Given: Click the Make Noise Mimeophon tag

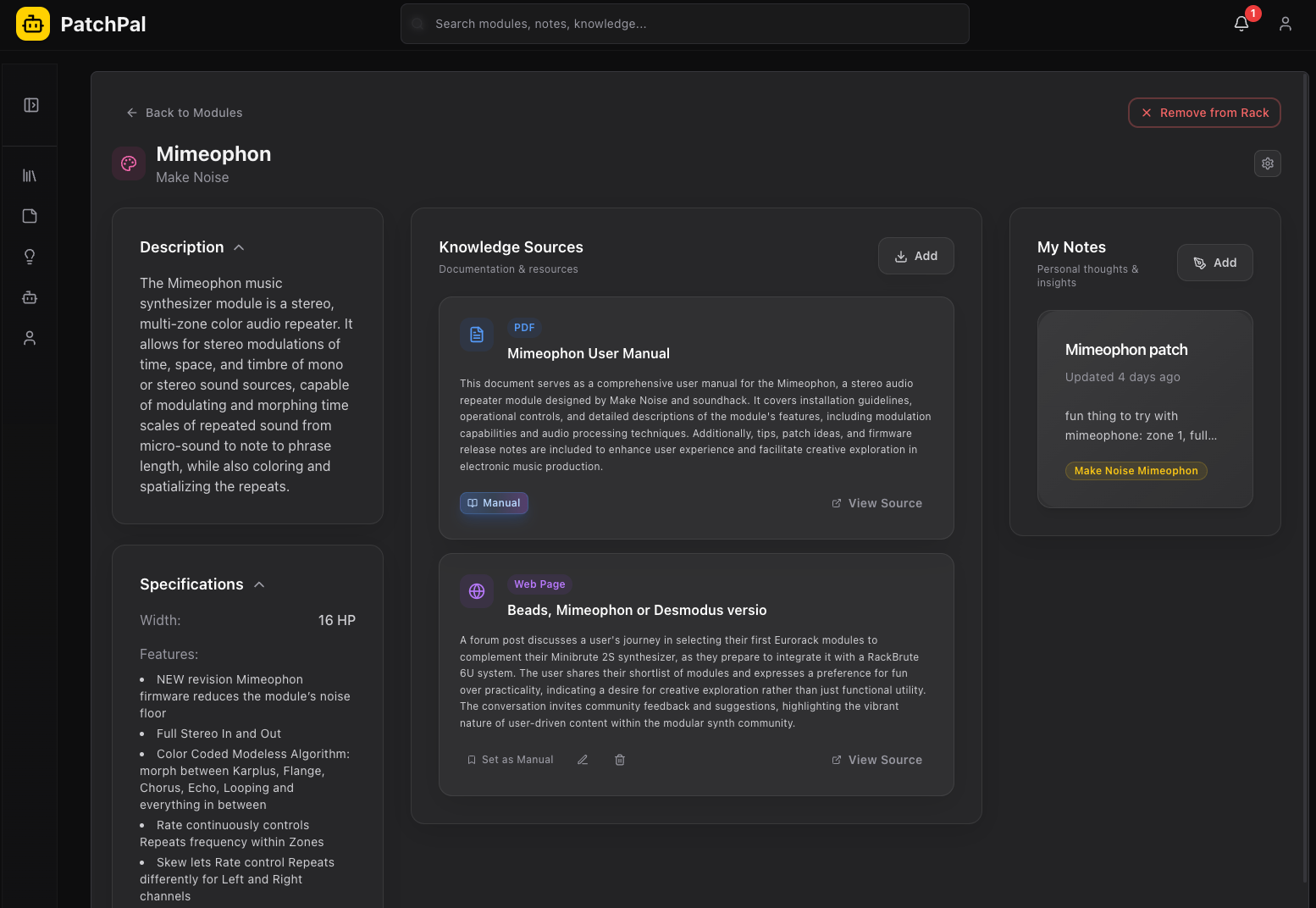Looking at the screenshot, I should pyautogui.click(x=1136, y=471).
